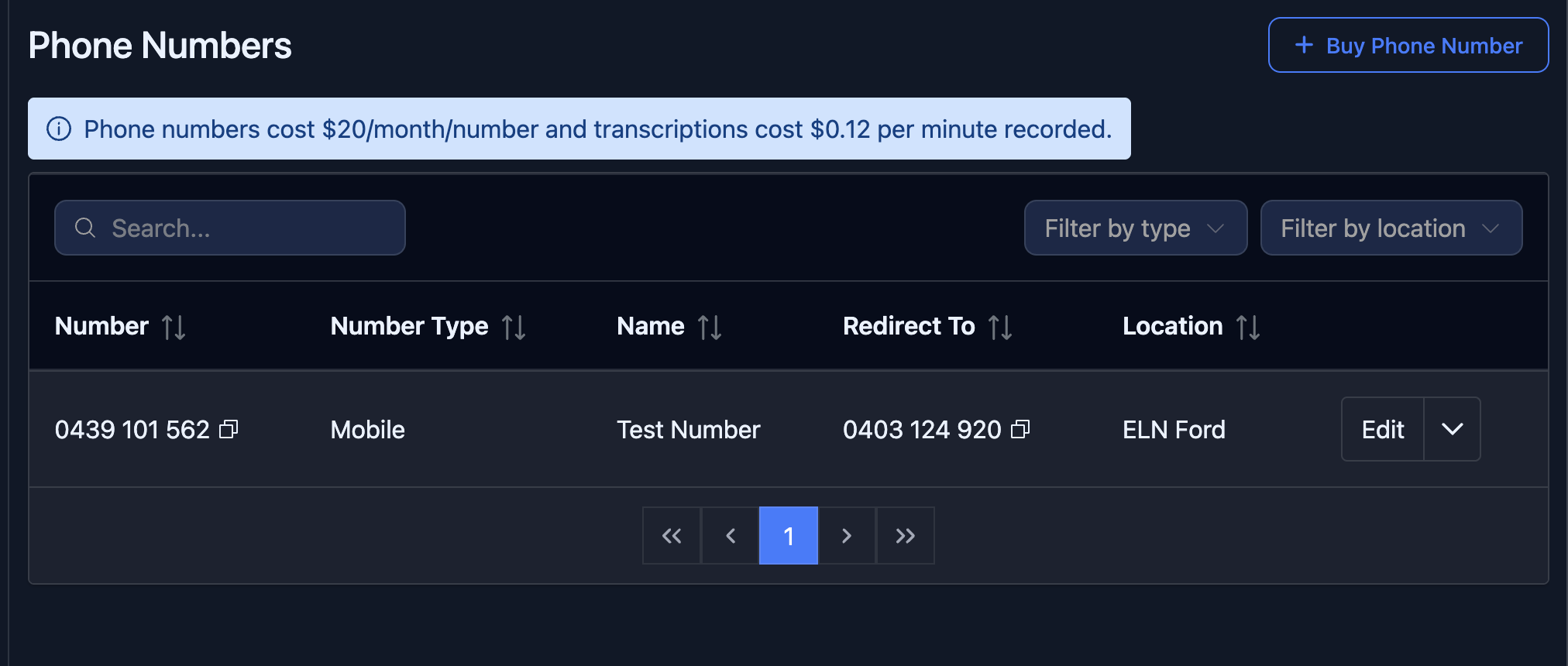The width and height of the screenshot is (1568, 666).
Task: Jump to the last page
Action: [x=905, y=536]
